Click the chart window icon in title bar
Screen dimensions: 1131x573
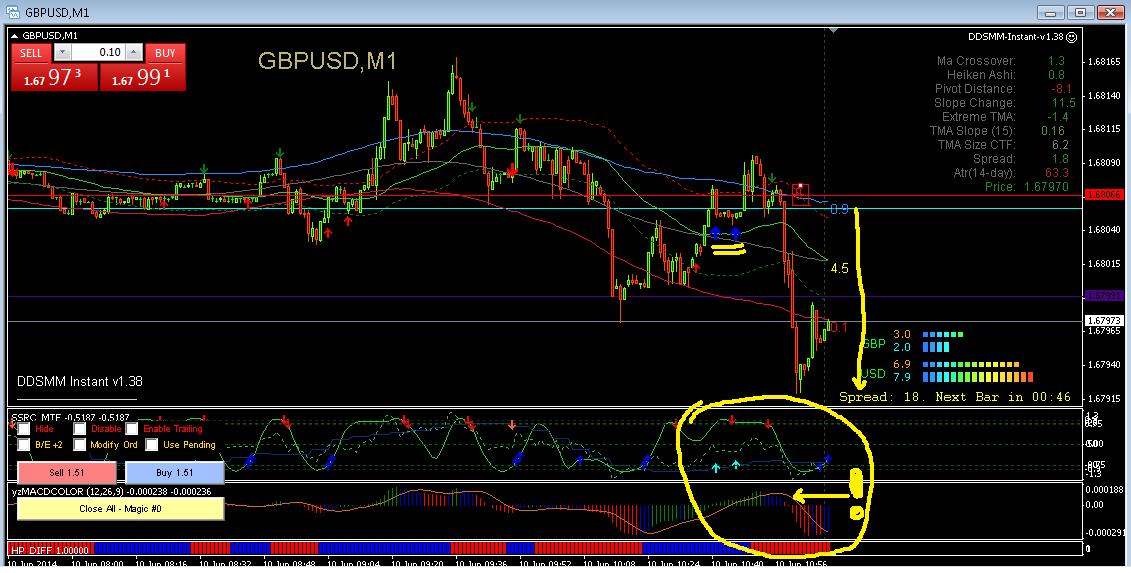(x=12, y=12)
